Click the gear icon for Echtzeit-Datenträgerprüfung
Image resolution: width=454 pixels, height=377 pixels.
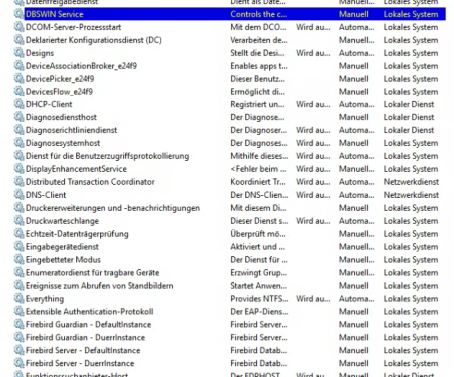(19, 234)
